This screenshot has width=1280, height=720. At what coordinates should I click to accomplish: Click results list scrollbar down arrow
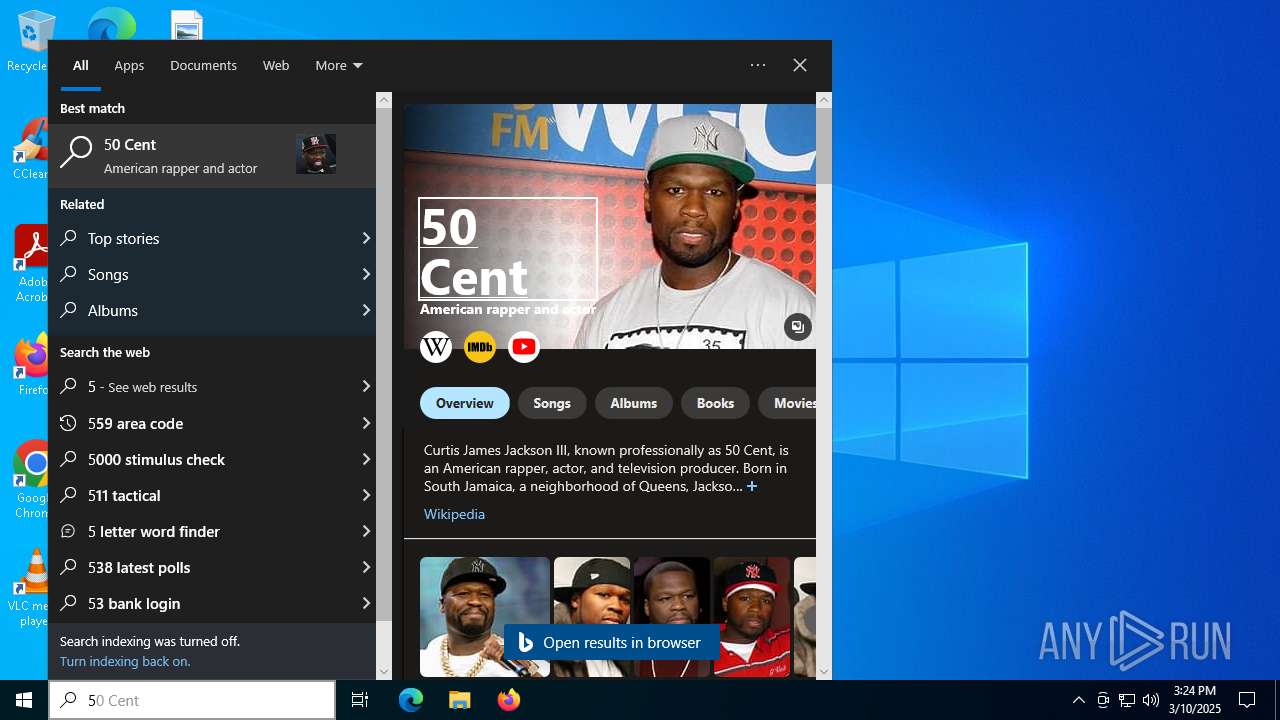tap(384, 671)
